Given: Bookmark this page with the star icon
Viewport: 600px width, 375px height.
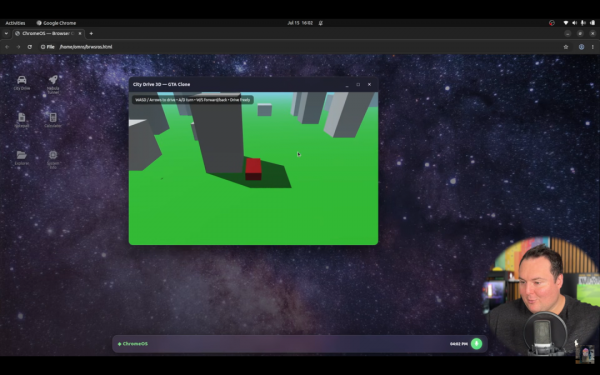Looking at the screenshot, I should pos(566,47).
